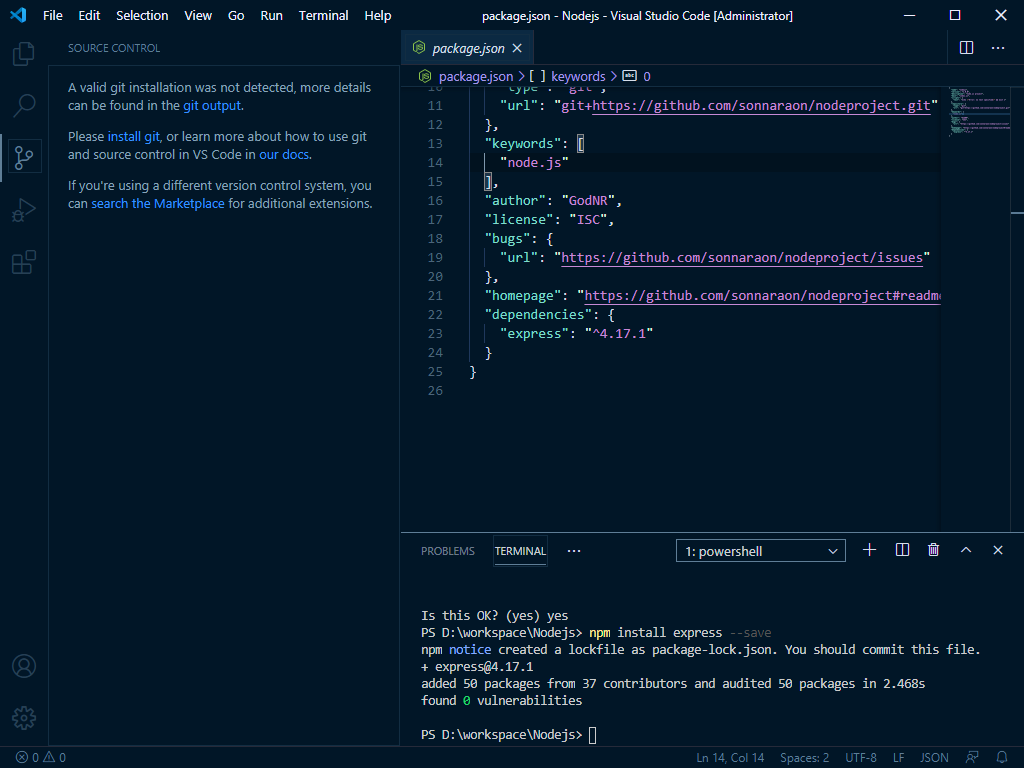Viewport: 1024px width, 768px height.
Task: Open the File menu
Action: coord(53,16)
